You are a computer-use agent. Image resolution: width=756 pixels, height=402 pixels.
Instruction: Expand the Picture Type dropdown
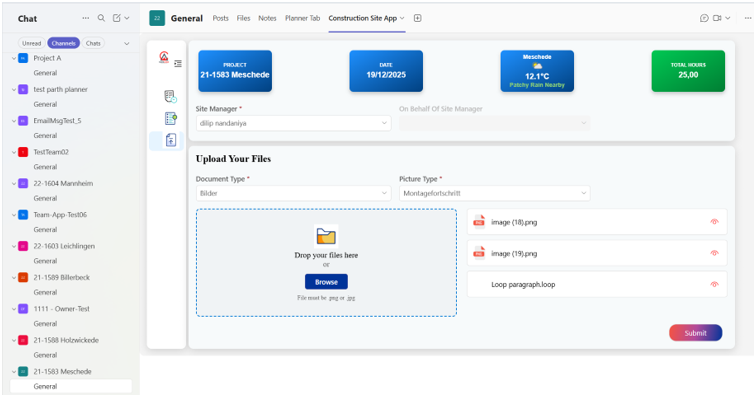pyautogui.click(x=494, y=193)
